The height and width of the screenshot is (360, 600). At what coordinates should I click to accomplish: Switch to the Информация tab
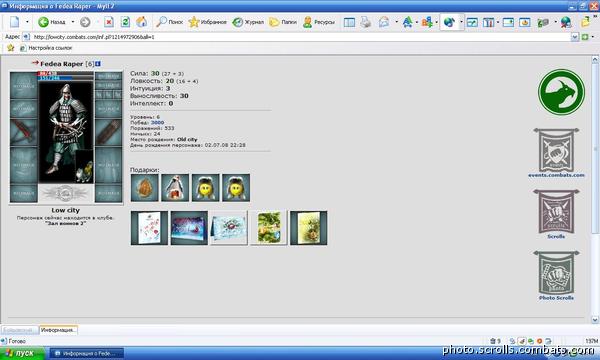click(59, 330)
